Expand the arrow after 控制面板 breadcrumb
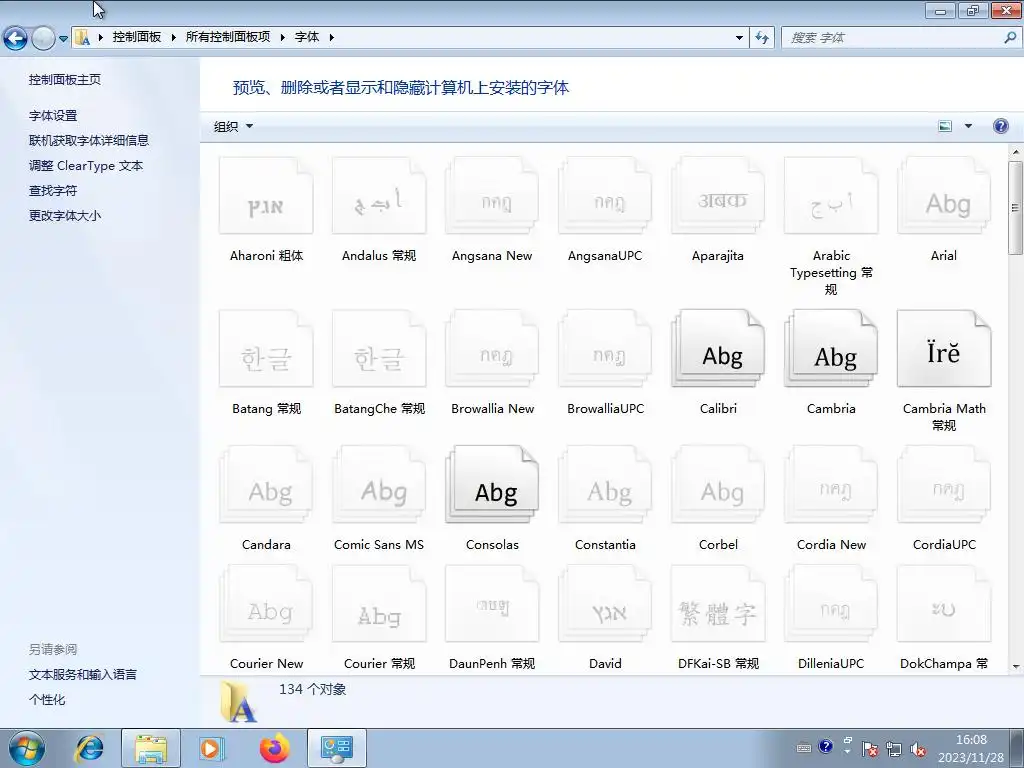 click(173, 37)
